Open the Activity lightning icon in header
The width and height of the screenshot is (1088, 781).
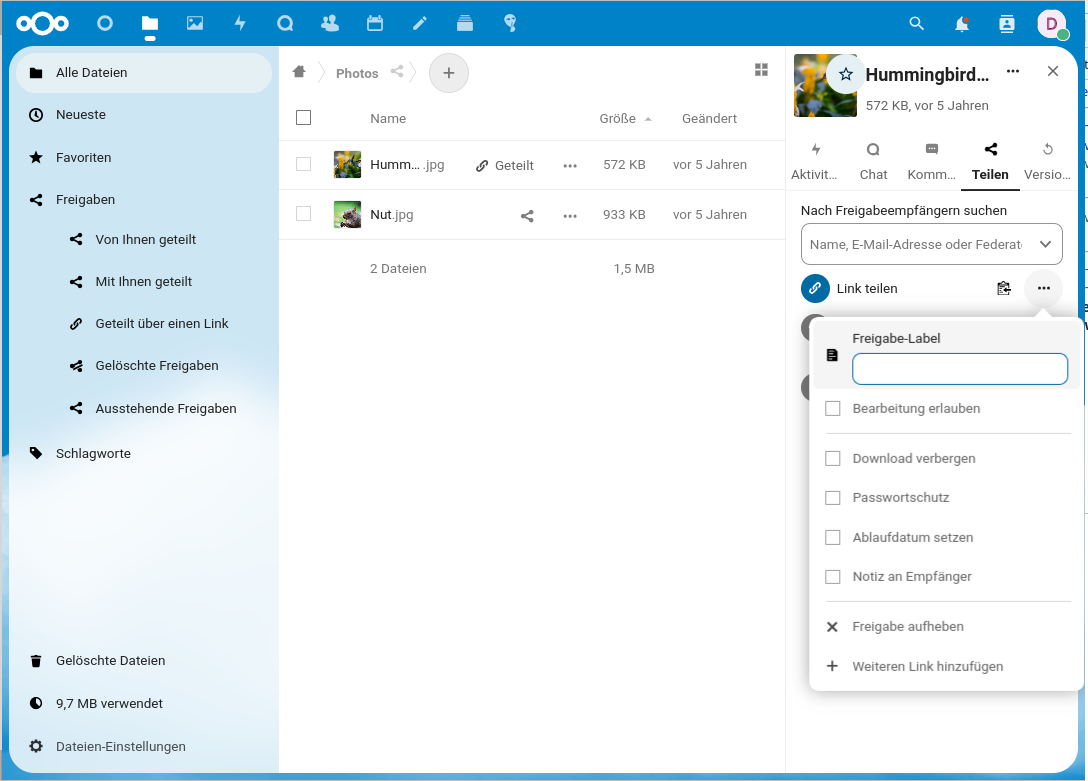tap(240, 23)
